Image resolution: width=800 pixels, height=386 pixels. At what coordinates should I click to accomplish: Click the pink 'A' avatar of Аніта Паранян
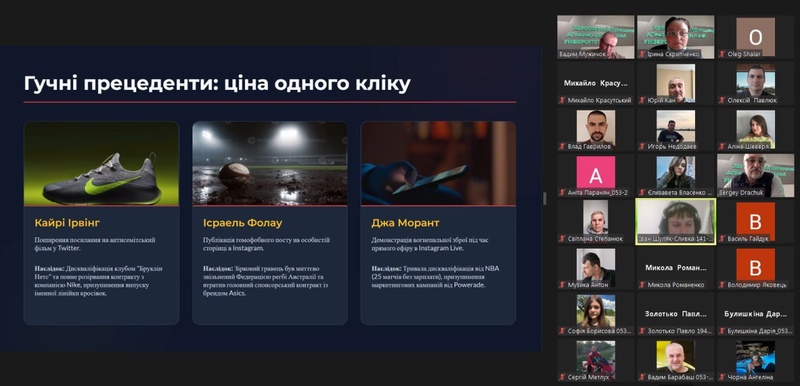pos(595,172)
